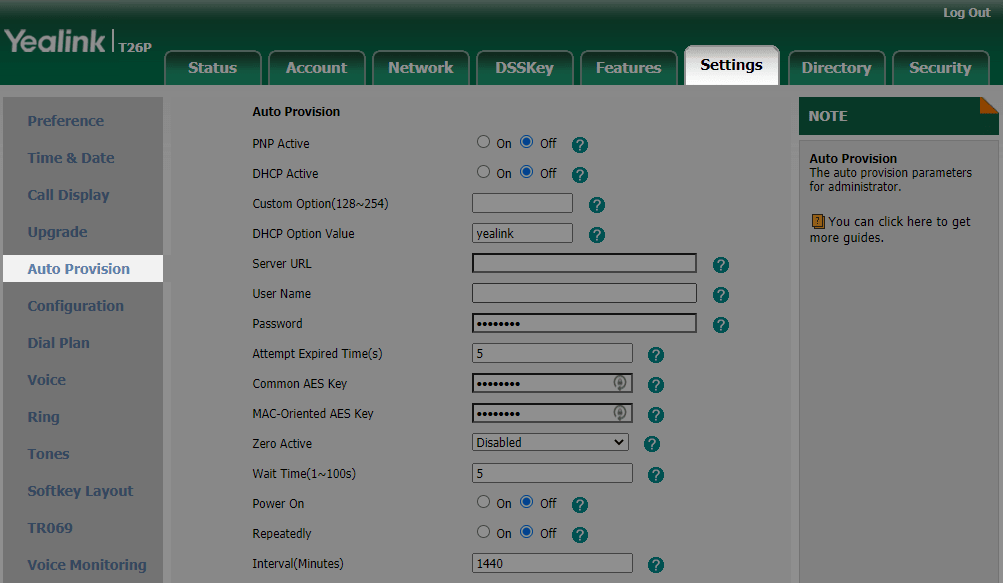Set Repeatedly to Off
The height and width of the screenshot is (583, 1003).
pyautogui.click(x=526, y=532)
